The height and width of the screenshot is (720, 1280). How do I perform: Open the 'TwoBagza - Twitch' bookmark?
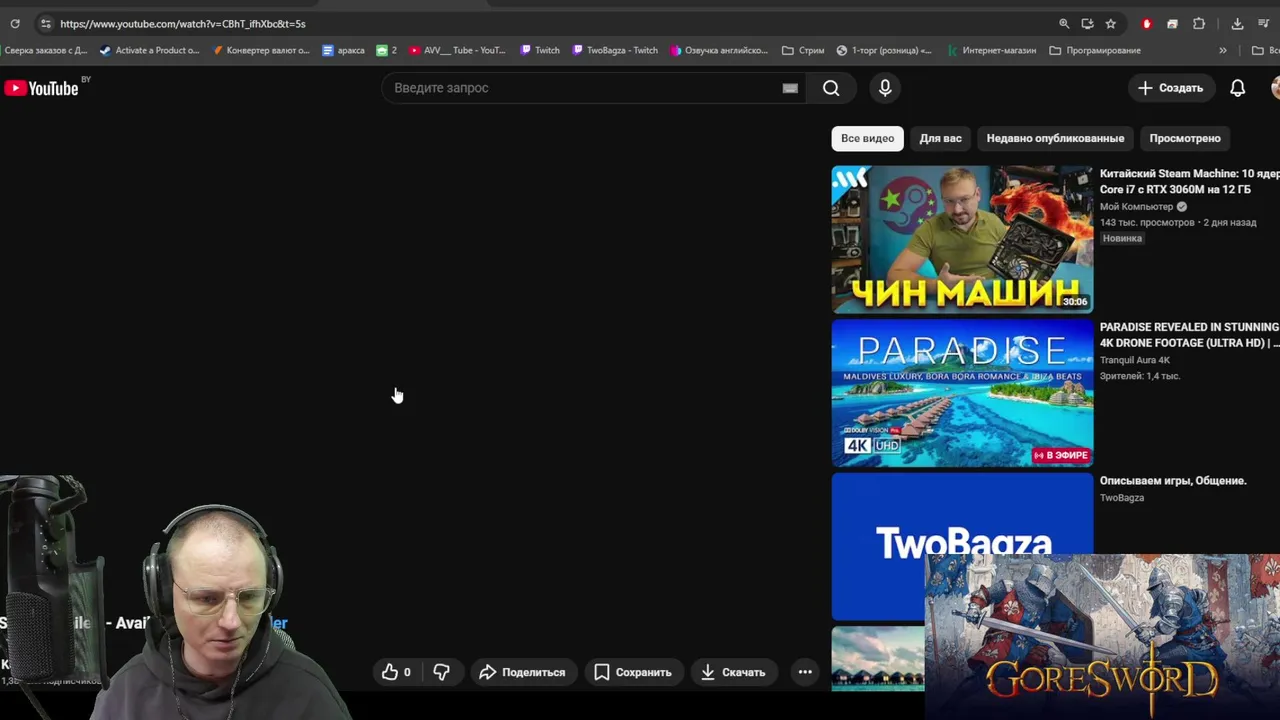[x=615, y=50]
